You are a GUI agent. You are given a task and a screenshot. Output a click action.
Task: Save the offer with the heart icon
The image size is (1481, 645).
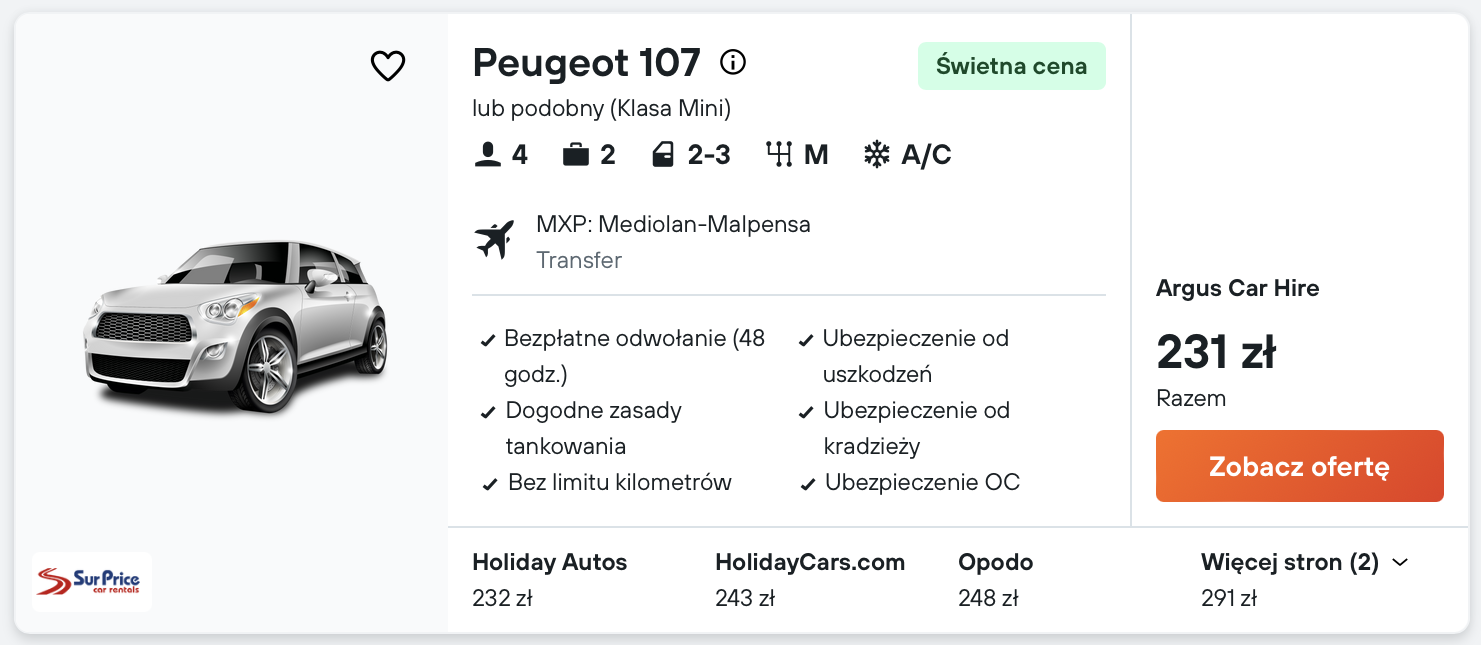point(388,66)
